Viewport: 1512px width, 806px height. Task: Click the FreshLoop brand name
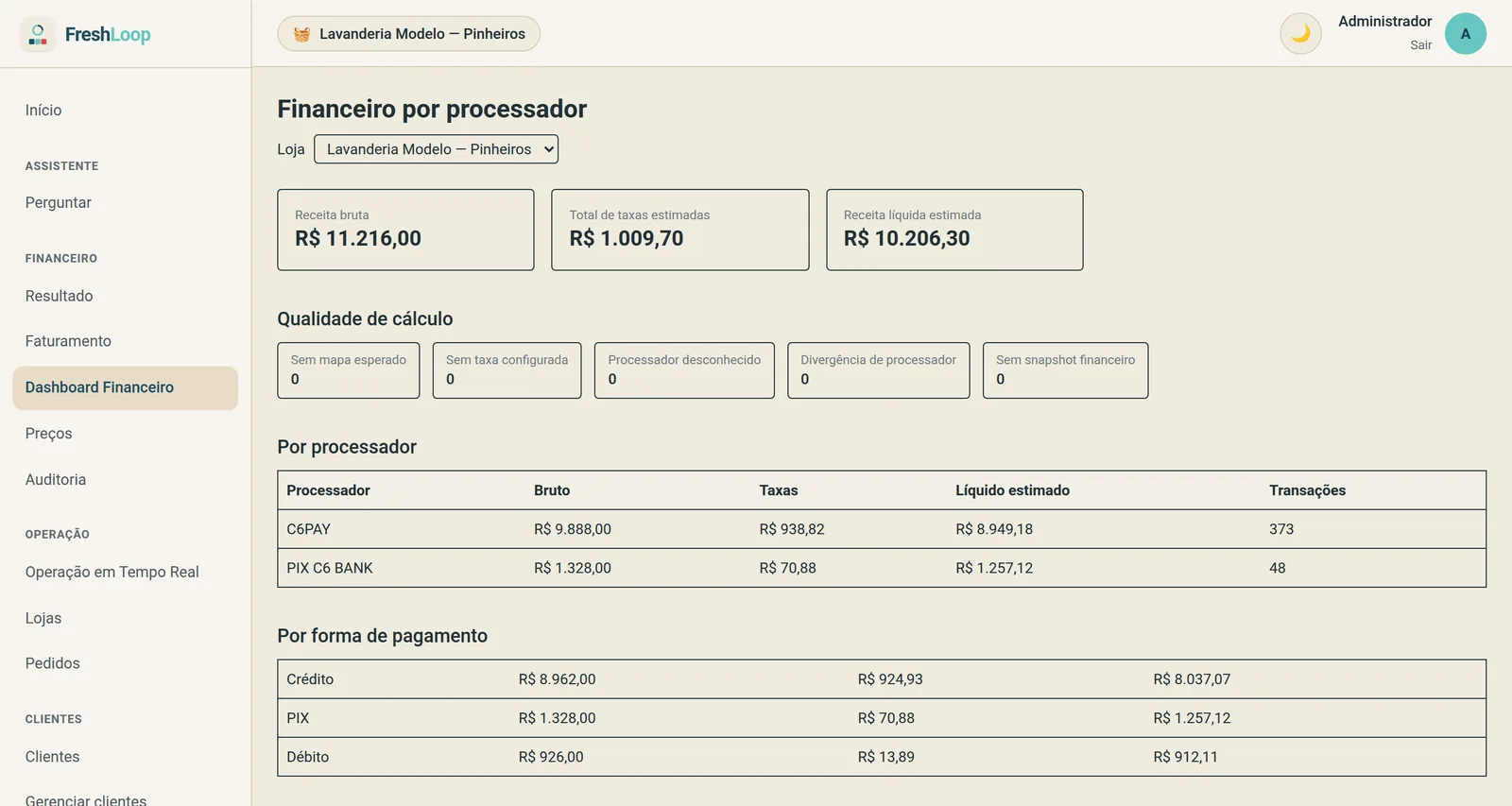click(108, 35)
